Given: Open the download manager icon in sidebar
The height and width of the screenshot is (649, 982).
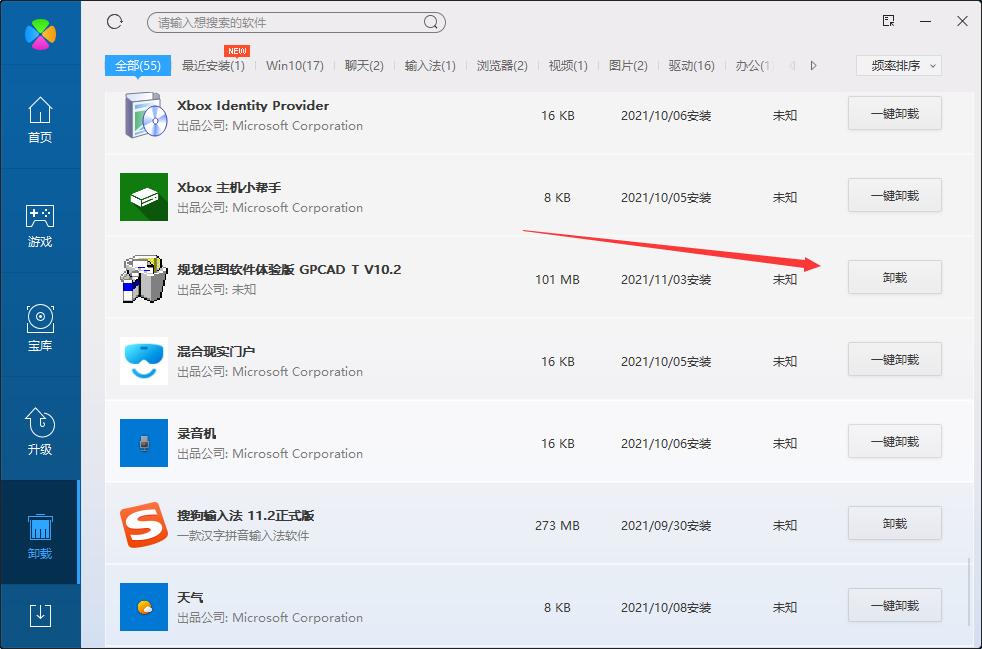Looking at the screenshot, I should pyautogui.click(x=41, y=615).
